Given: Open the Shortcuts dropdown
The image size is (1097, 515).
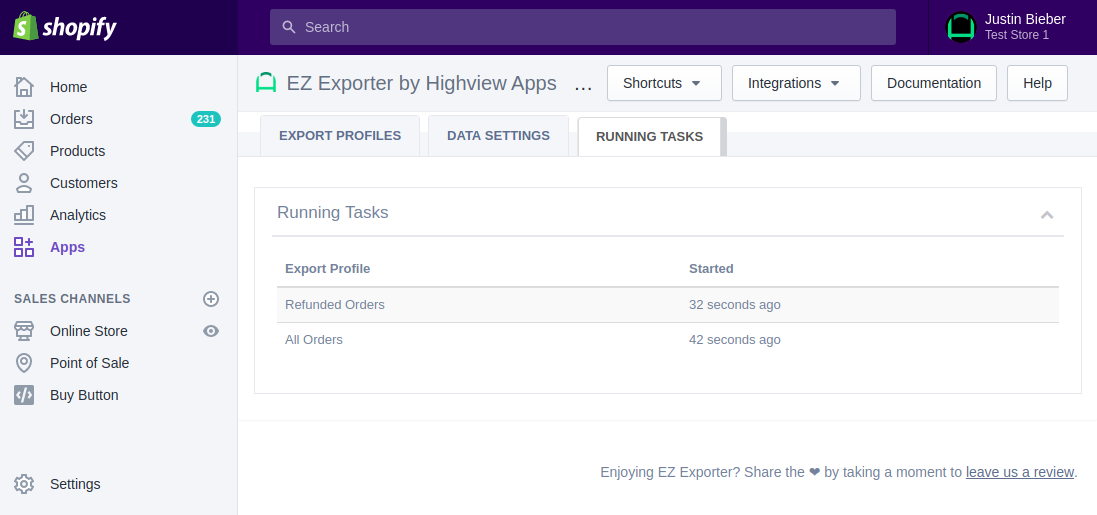Looking at the screenshot, I should click(x=664, y=83).
